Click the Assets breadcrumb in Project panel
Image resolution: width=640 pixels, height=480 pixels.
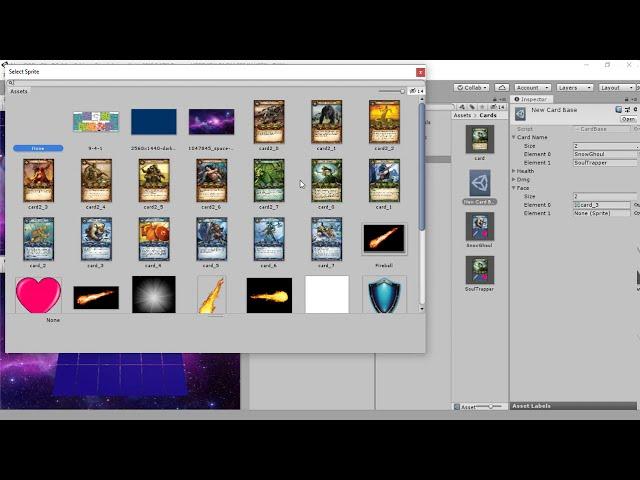[462, 116]
